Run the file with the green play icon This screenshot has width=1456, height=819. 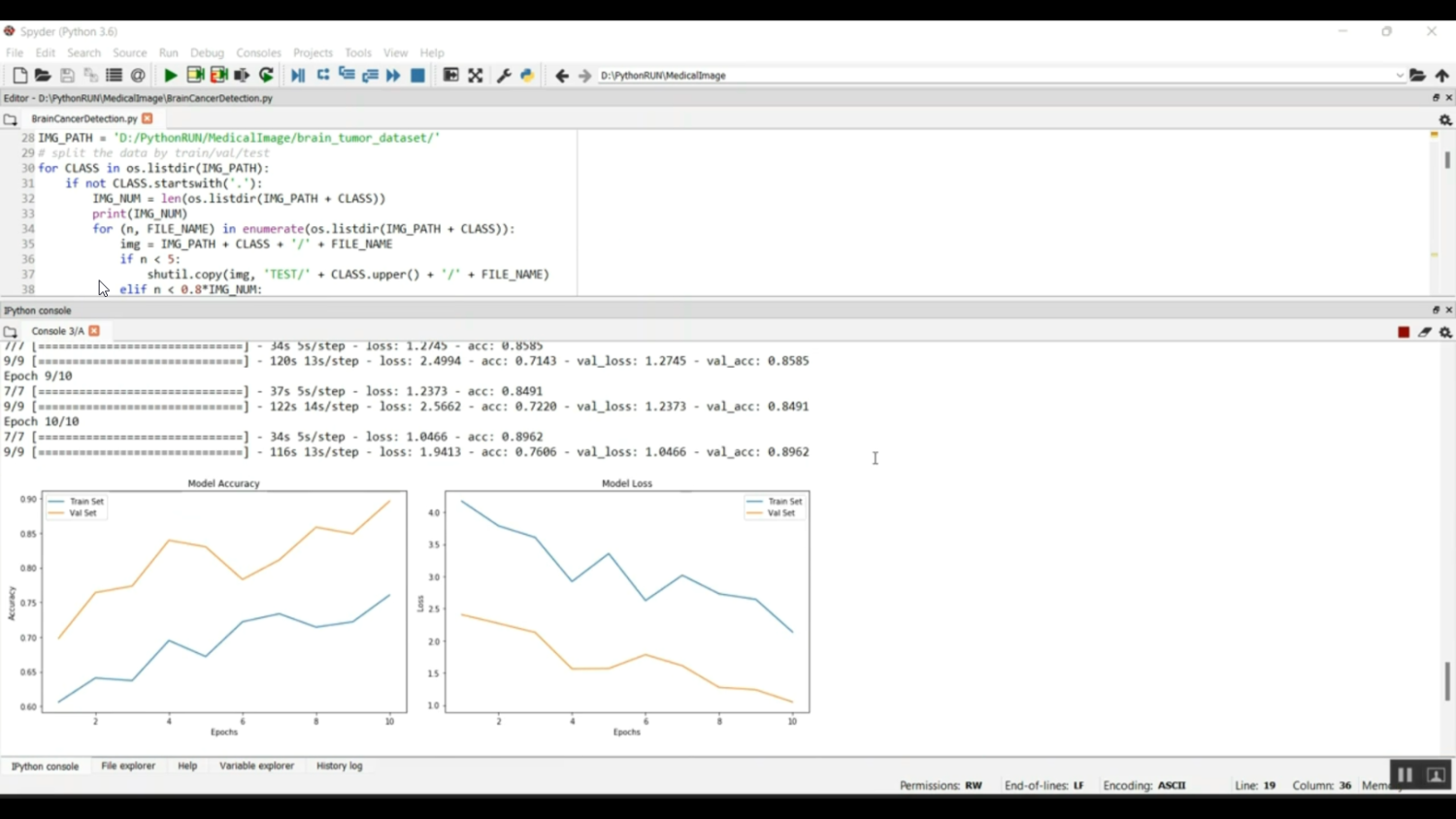pyautogui.click(x=171, y=76)
